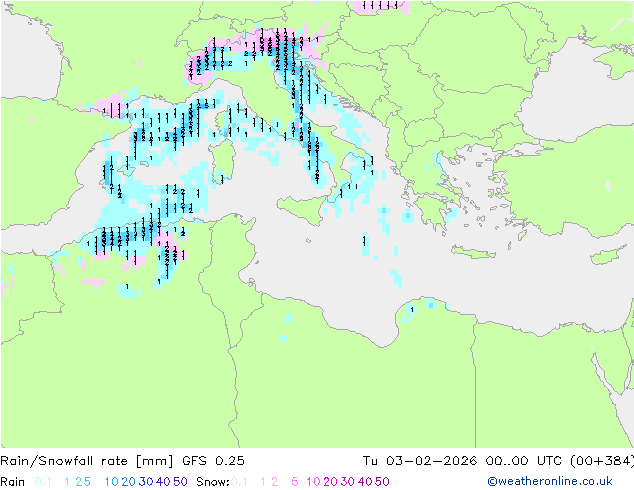Pick the Snow legend value 5
Image resolution: width=634 pixels, height=490 pixels.
(295, 482)
